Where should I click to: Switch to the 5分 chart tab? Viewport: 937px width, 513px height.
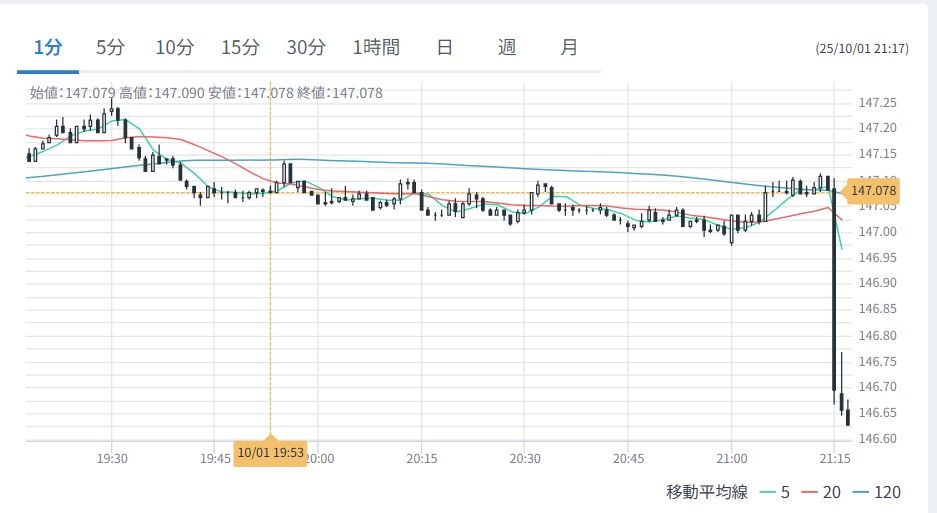pos(110,47)
